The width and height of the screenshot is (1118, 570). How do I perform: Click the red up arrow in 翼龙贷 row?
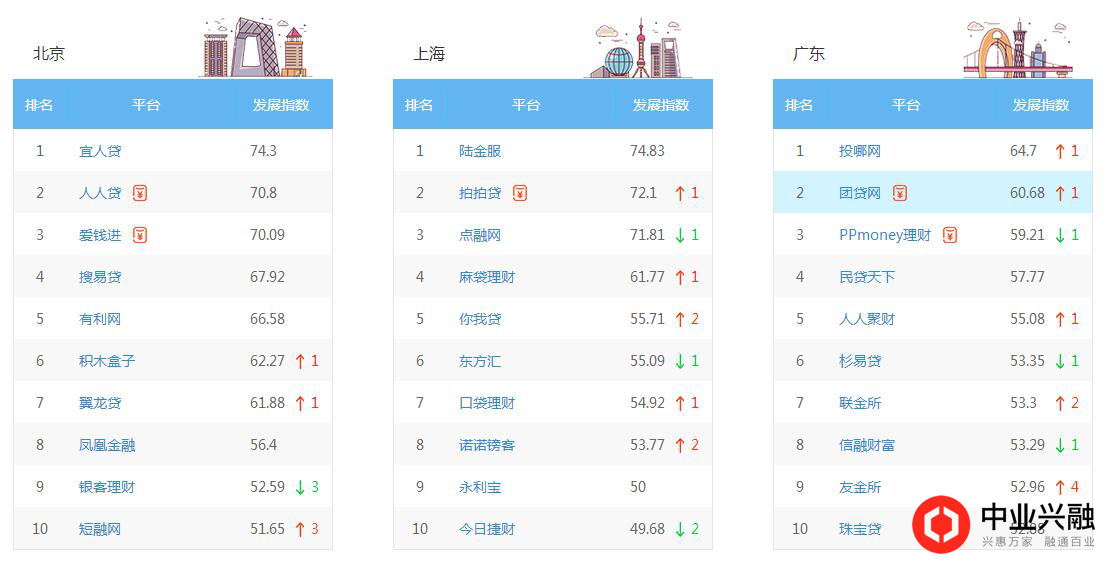(300, 404)
